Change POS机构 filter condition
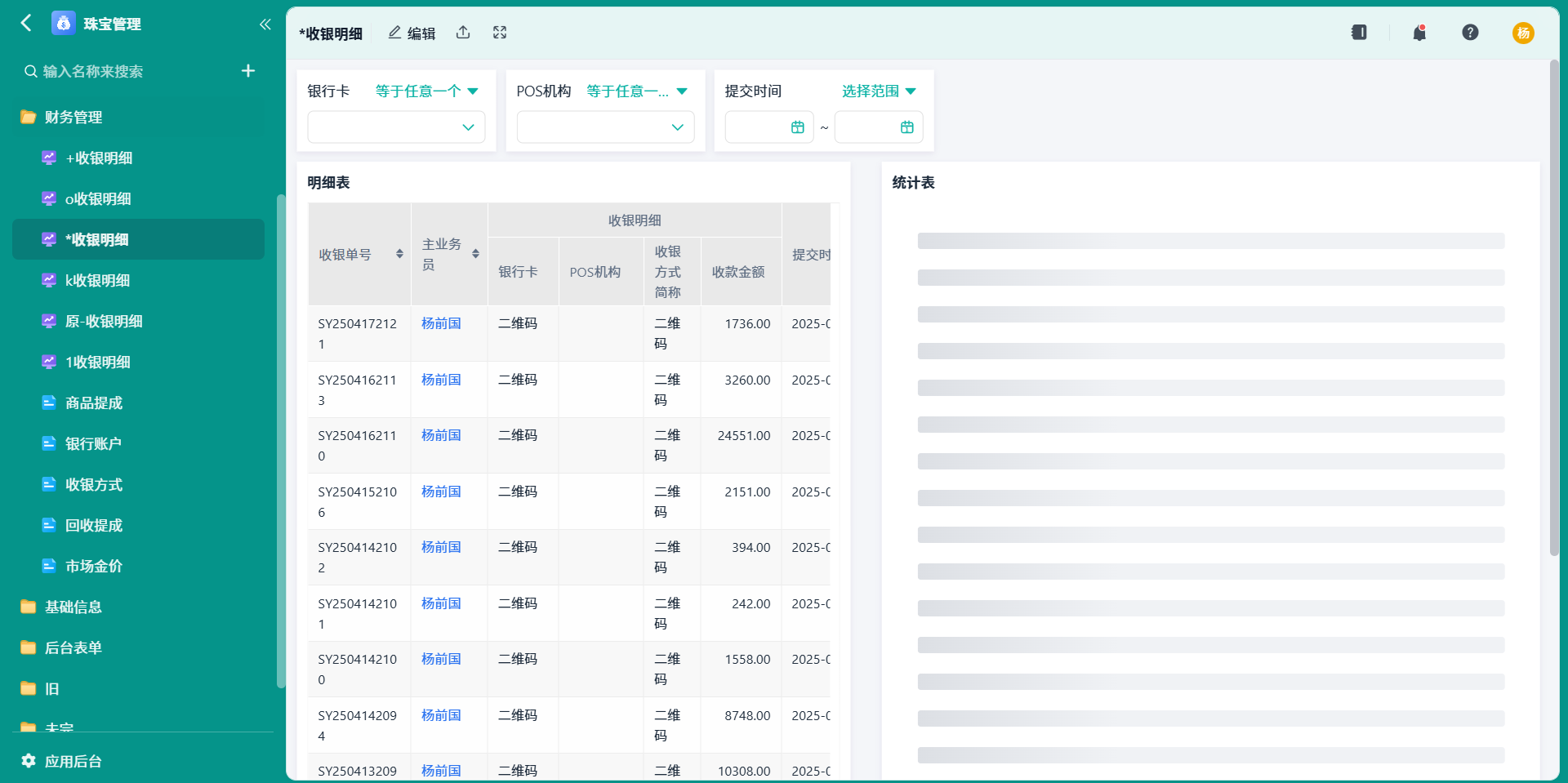Viewport: 1568px width, 783px height. coord(637,91)
